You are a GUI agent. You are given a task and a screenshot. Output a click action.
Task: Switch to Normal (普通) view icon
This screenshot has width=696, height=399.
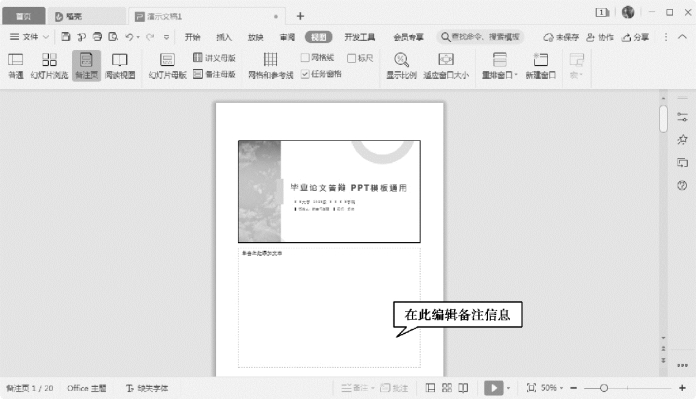point(16,59)
